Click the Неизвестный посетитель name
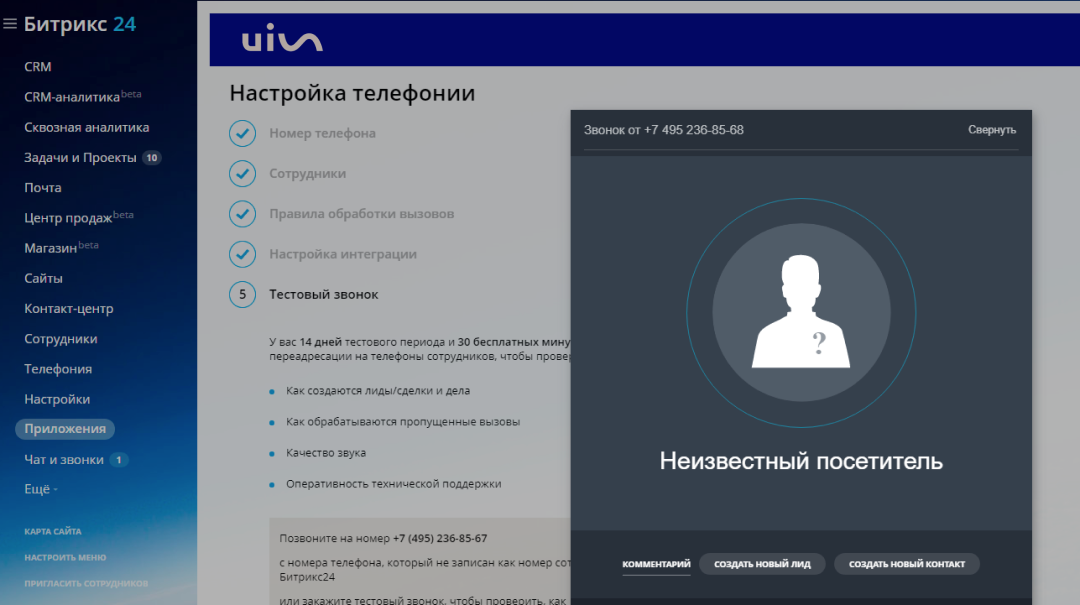The image size is (1080, 605). click(801, 461)
